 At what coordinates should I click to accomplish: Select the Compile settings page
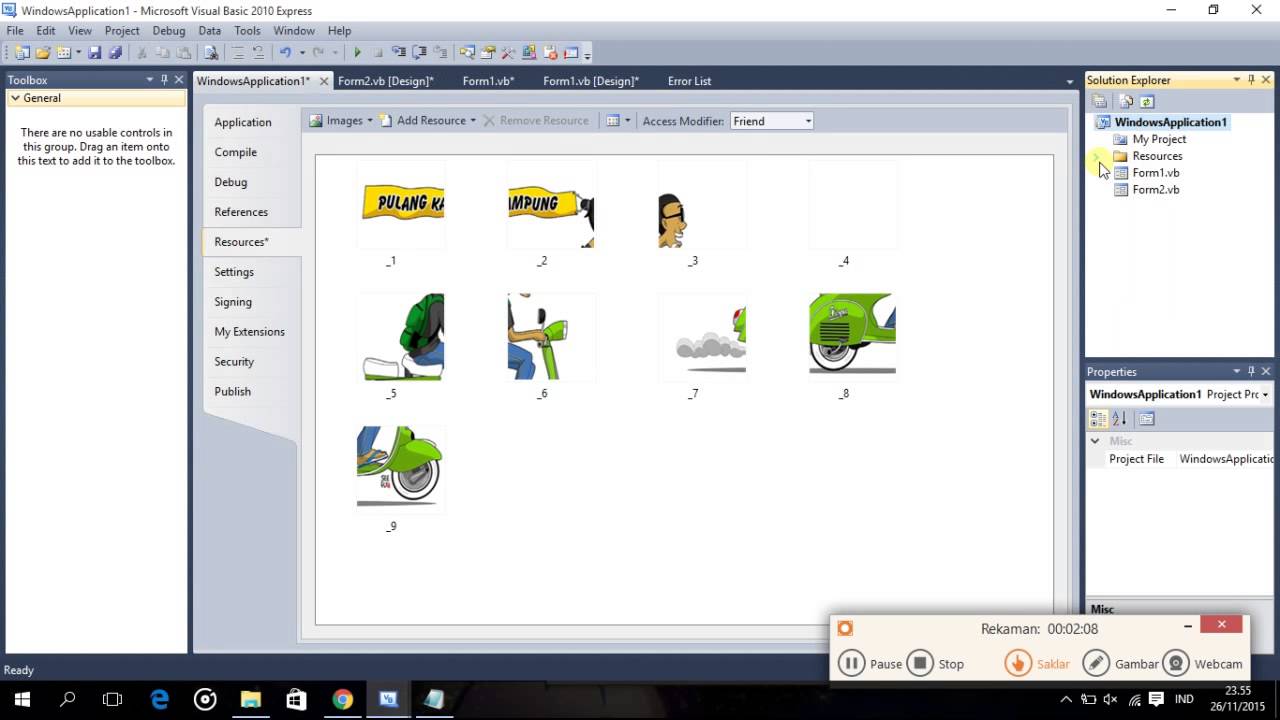coord(236,152)
